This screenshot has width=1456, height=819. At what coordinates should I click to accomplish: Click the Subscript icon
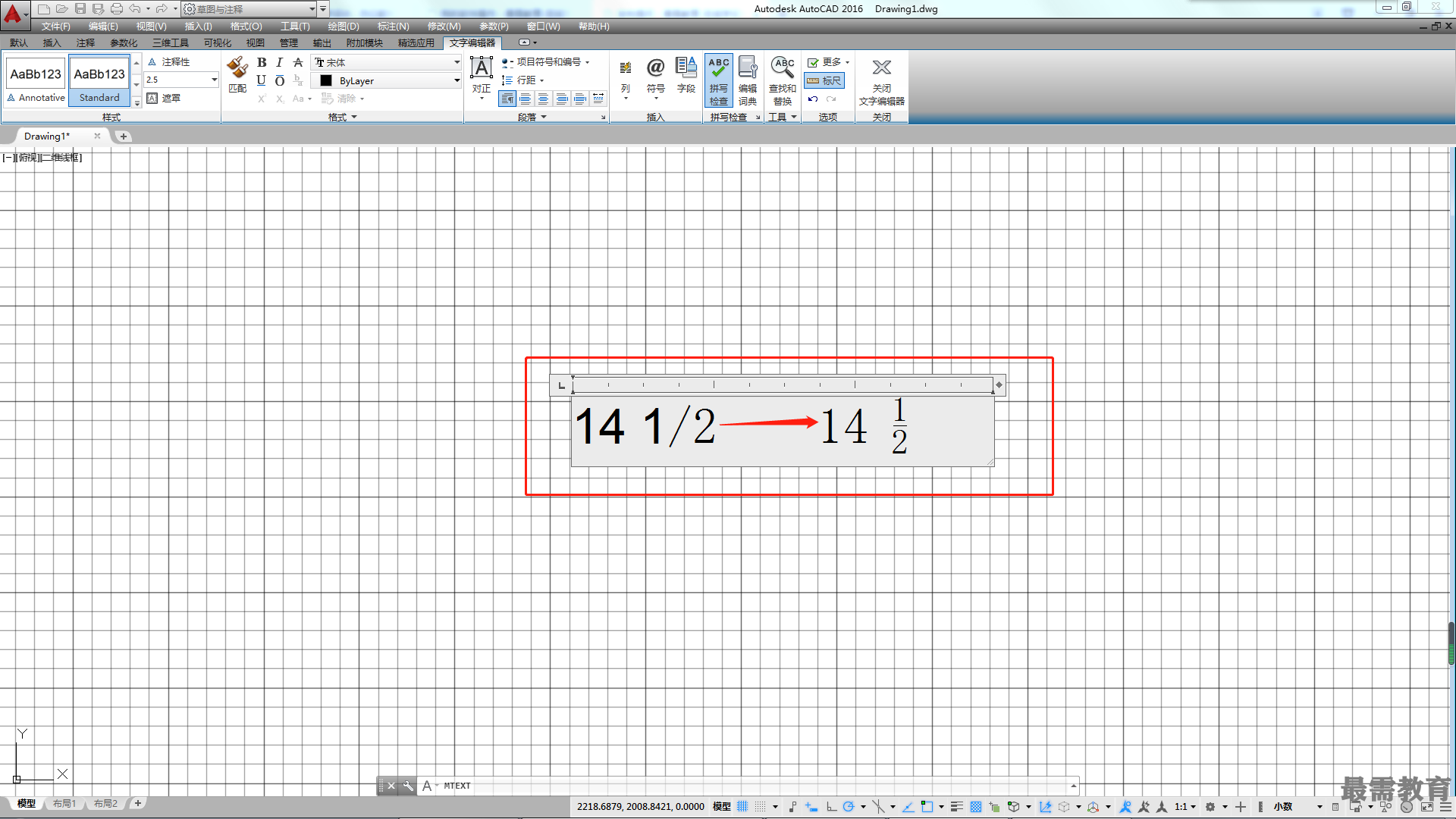coord(280,99)
